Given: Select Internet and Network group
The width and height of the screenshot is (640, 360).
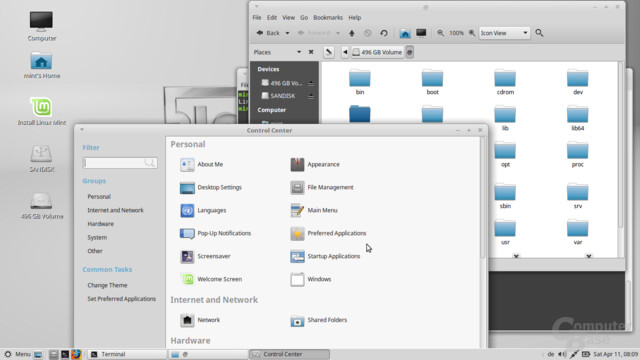Looking at the screenshot, I should pos(116,210).
